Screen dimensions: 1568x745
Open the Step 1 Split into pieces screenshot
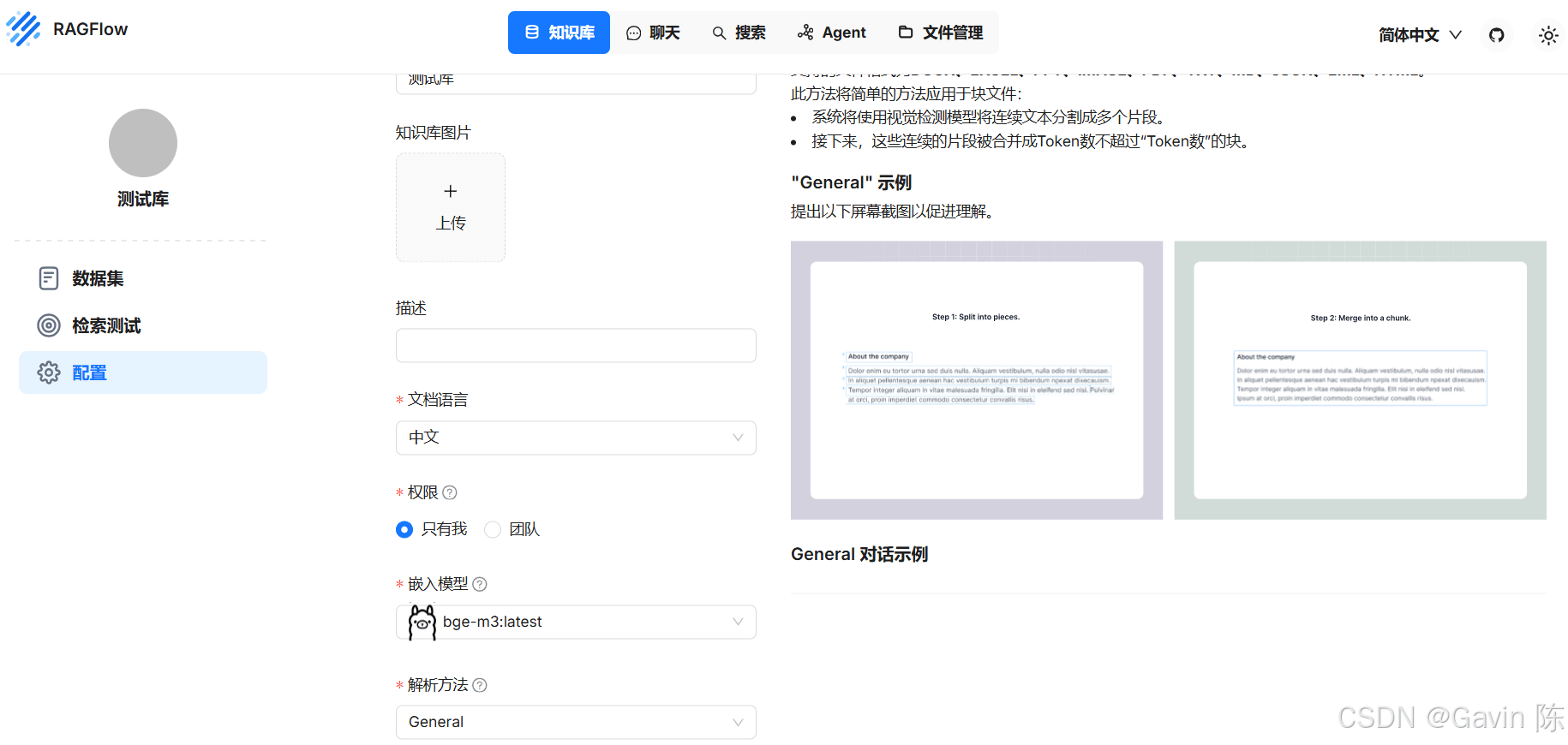(977, 380)
